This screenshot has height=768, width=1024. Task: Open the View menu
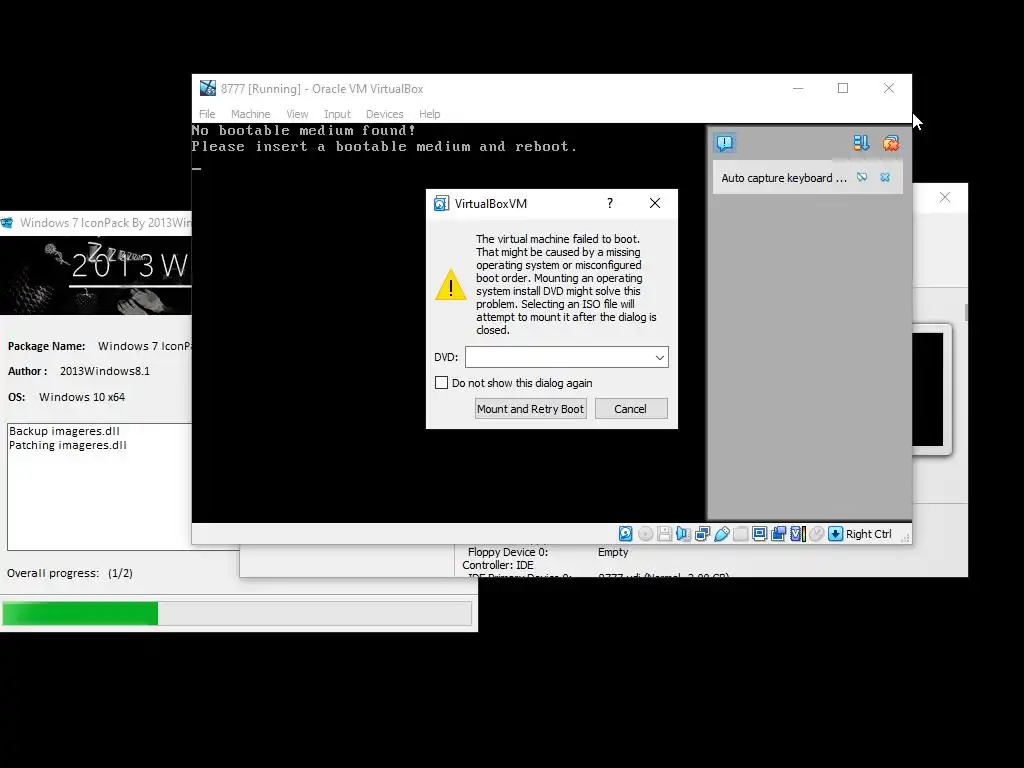point(297,114)
